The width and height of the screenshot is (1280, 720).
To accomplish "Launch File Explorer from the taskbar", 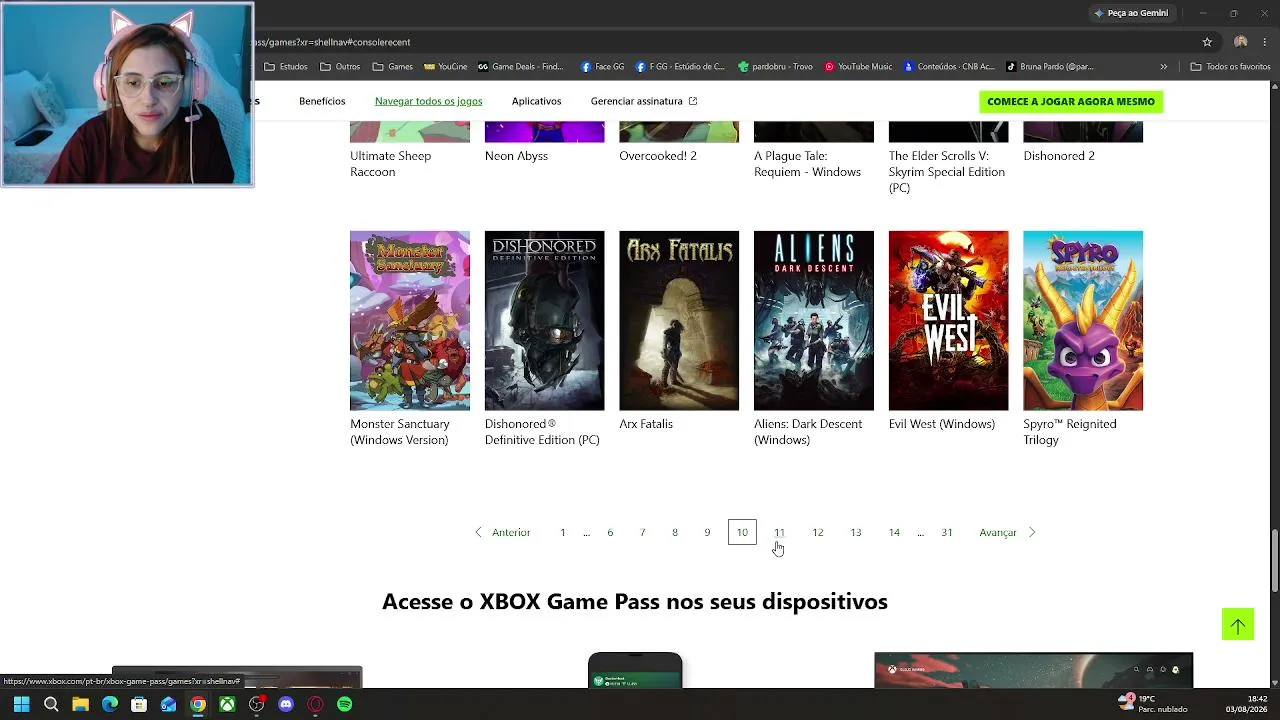I will click(80, 704).
